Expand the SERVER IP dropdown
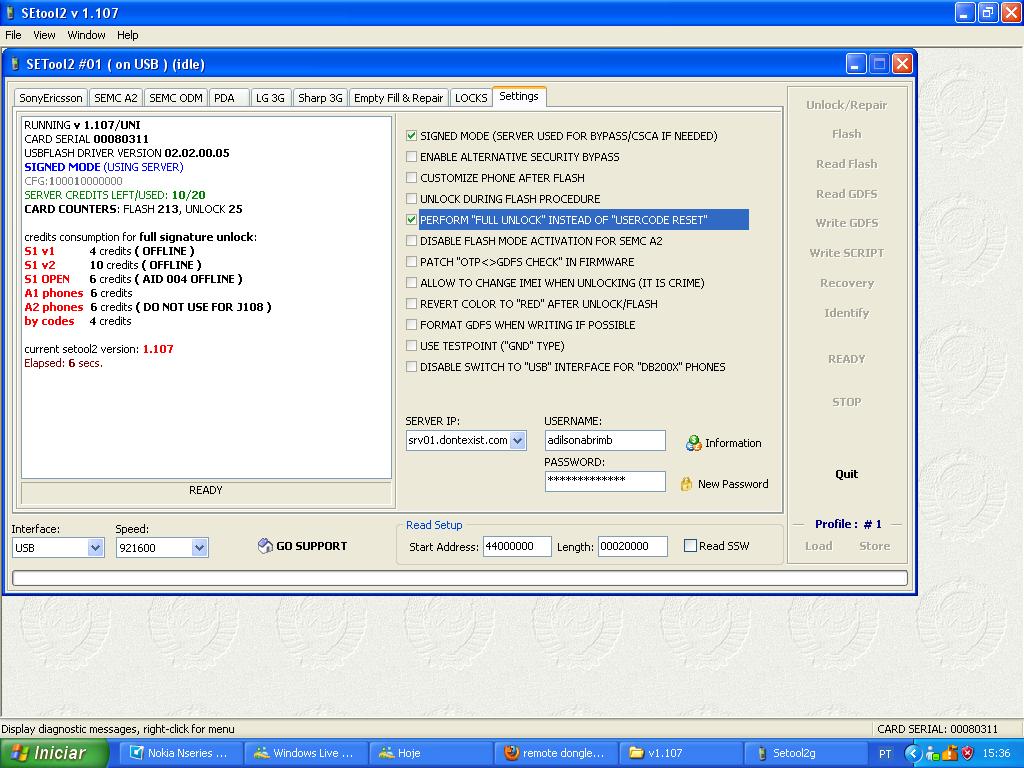1024x768 pixels. 518,440
